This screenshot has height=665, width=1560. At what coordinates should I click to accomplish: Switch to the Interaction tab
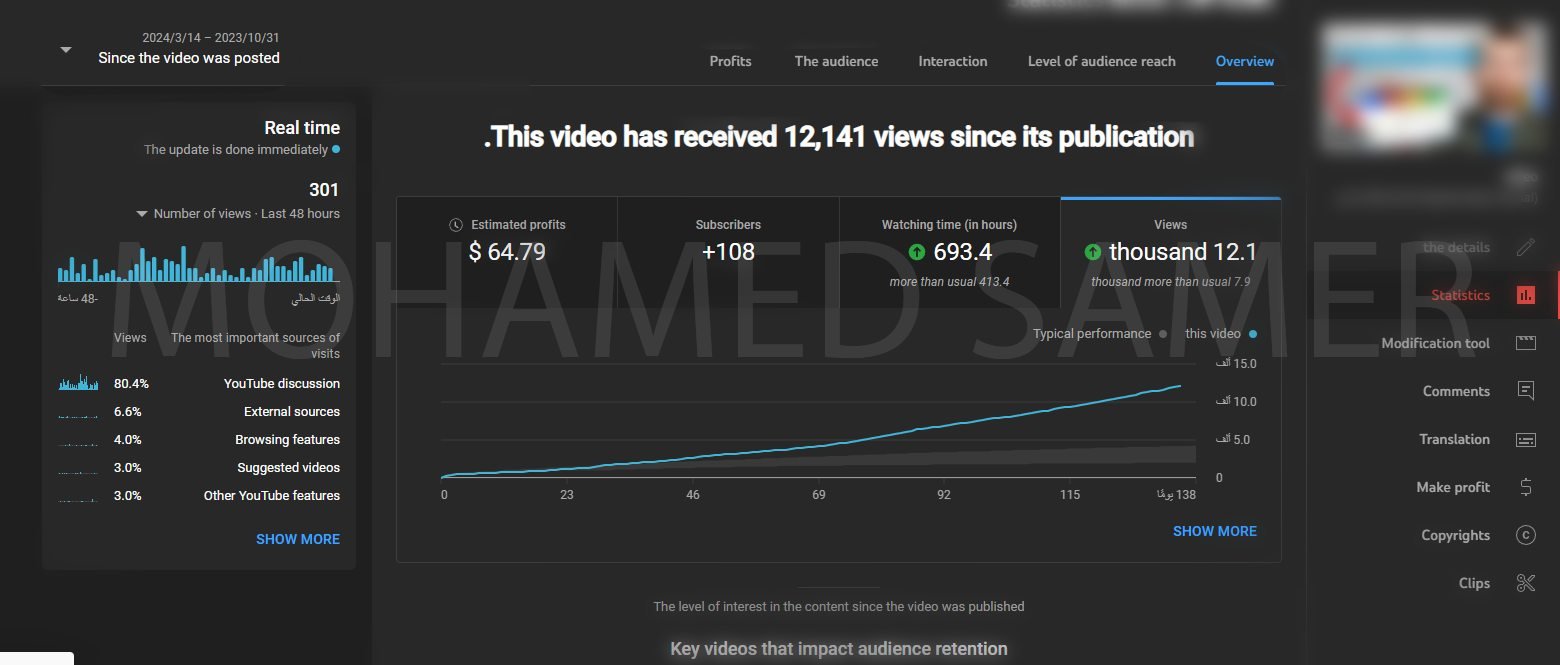tap(953, 61)
